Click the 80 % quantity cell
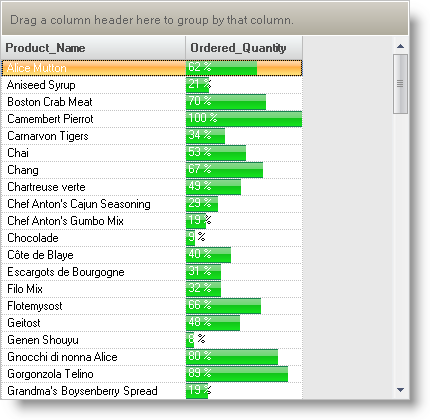 click(x=244, y=357)
